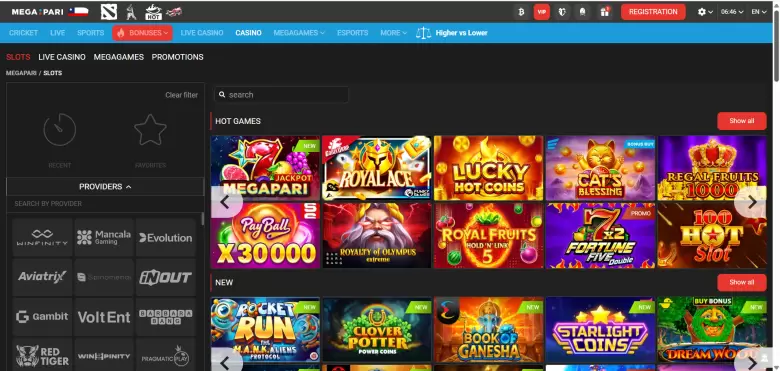Viewport: 780px width, 371px height.
Task: Select the VoltEnt provider
Action: coord(104,317)
